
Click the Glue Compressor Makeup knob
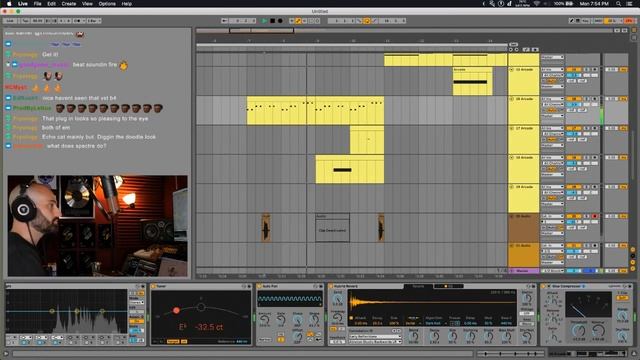[598, 331]
